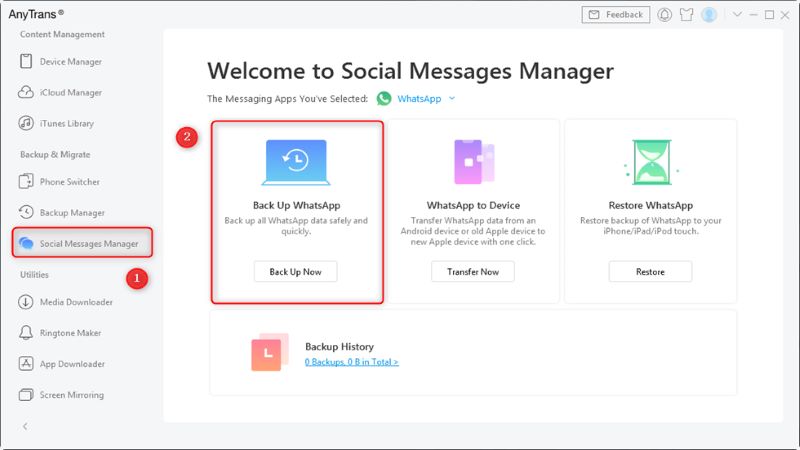Open Device Manager from the sidebar
This screenshot has height=450, width=800.
pyautogui.click(x=70, y=62)
